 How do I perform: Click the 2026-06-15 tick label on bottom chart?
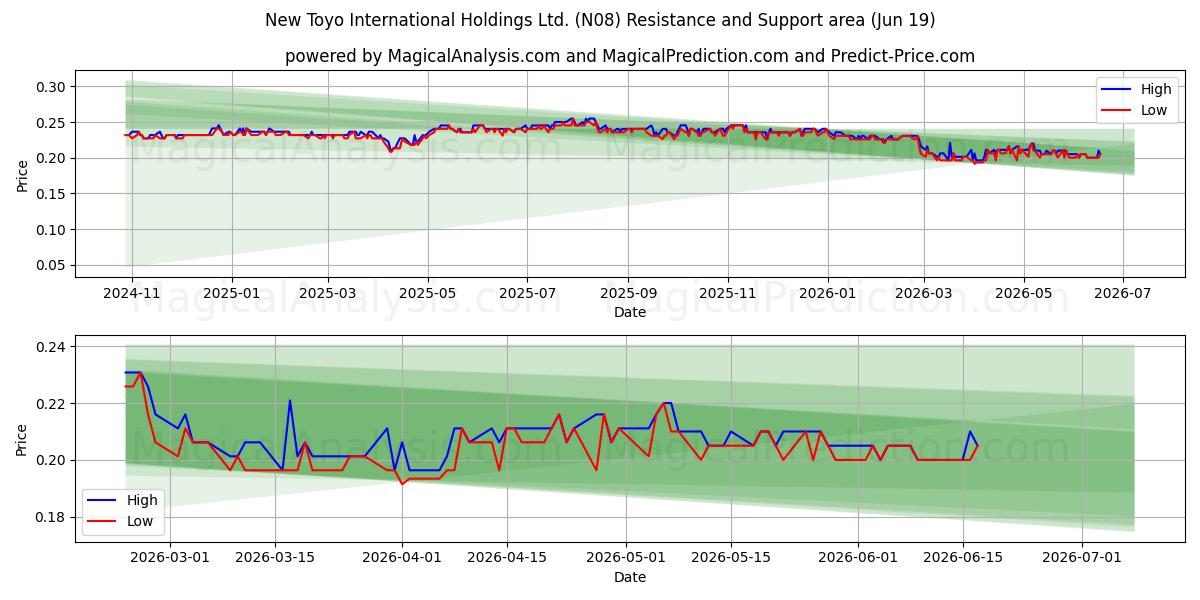[964, 559]
